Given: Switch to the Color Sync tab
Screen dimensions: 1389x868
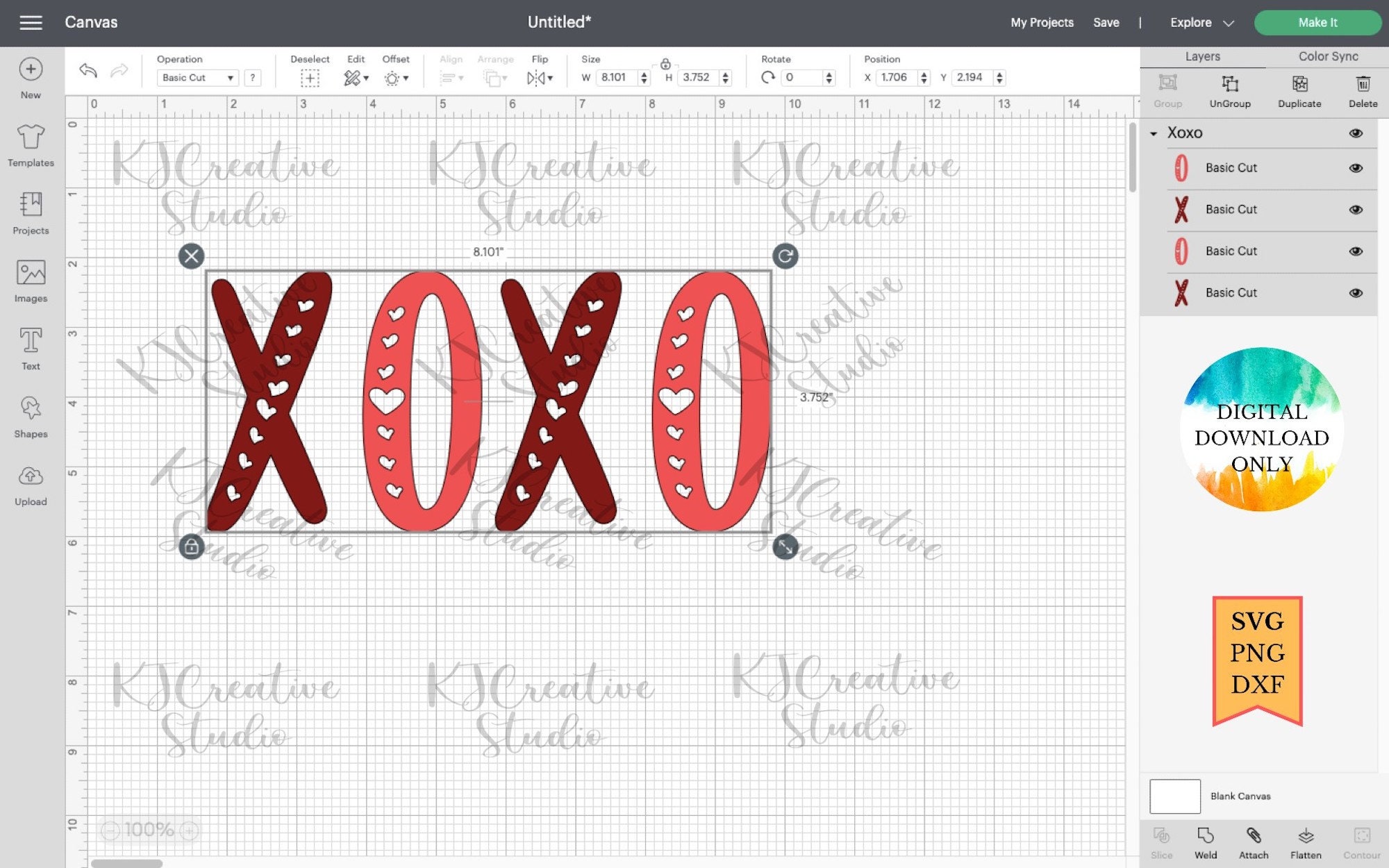Looking at the screenshot, I should pyautogui.click(x=1328, y=56).
